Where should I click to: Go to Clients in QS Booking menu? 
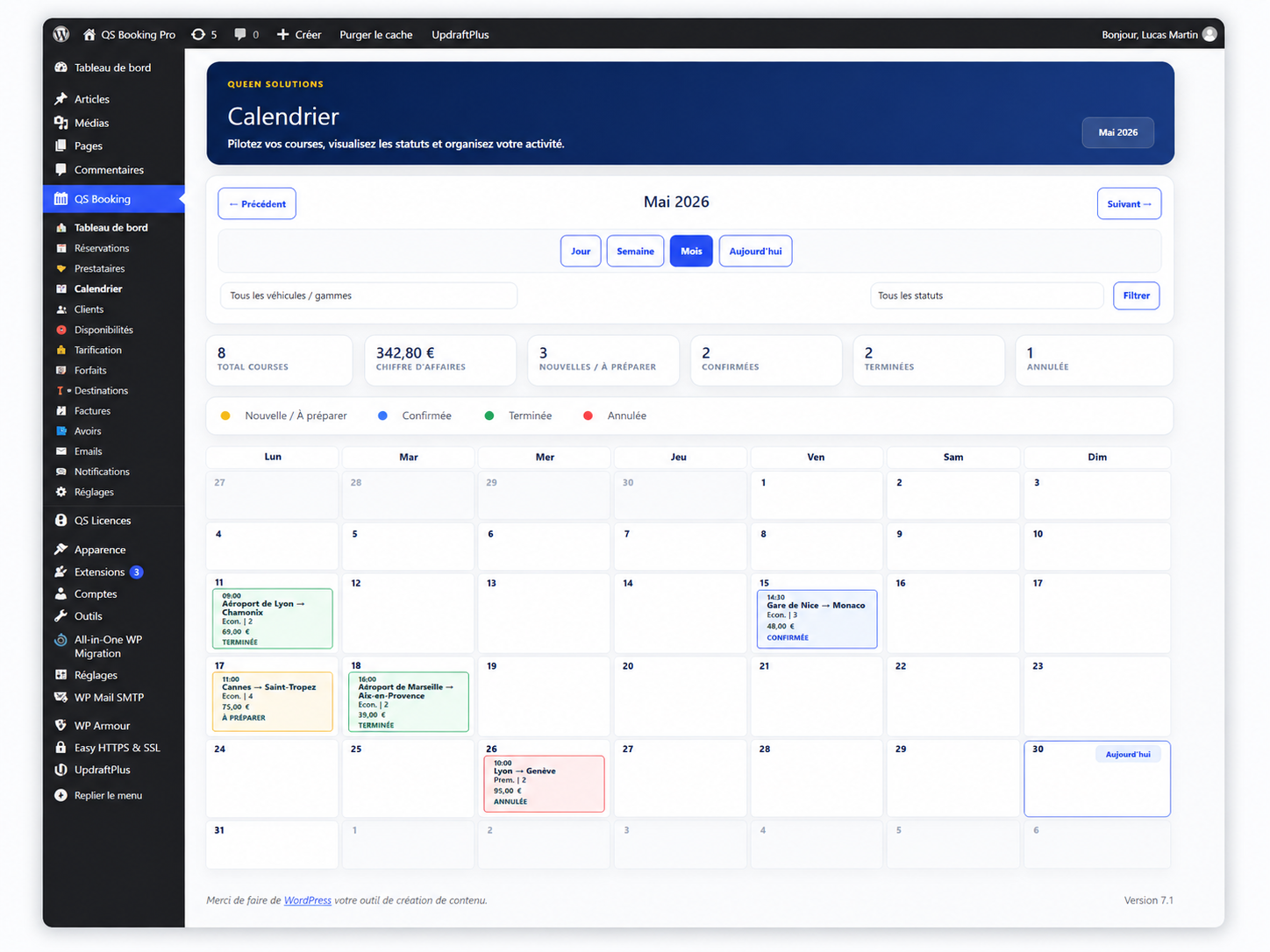(x=89, y=309)
